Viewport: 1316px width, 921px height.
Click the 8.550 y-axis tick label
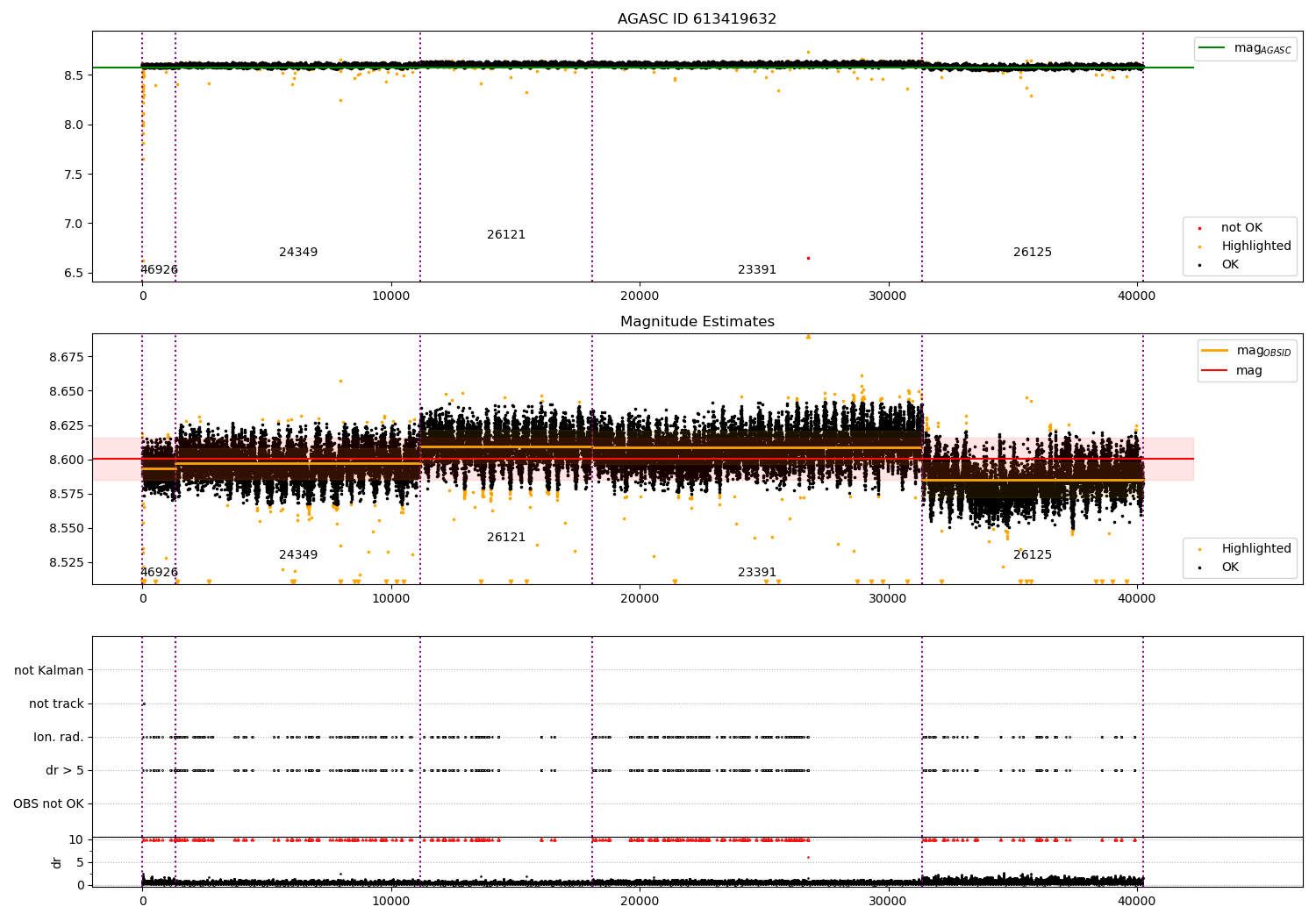(x=66, y=529)
